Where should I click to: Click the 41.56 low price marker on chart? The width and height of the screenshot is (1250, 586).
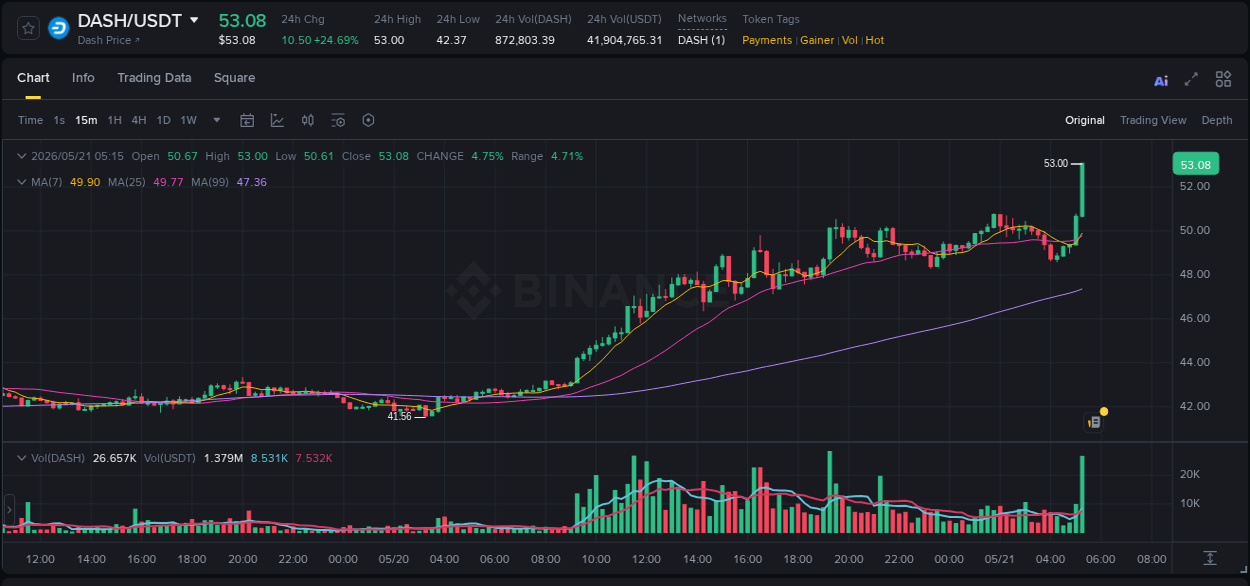[399, 416]
